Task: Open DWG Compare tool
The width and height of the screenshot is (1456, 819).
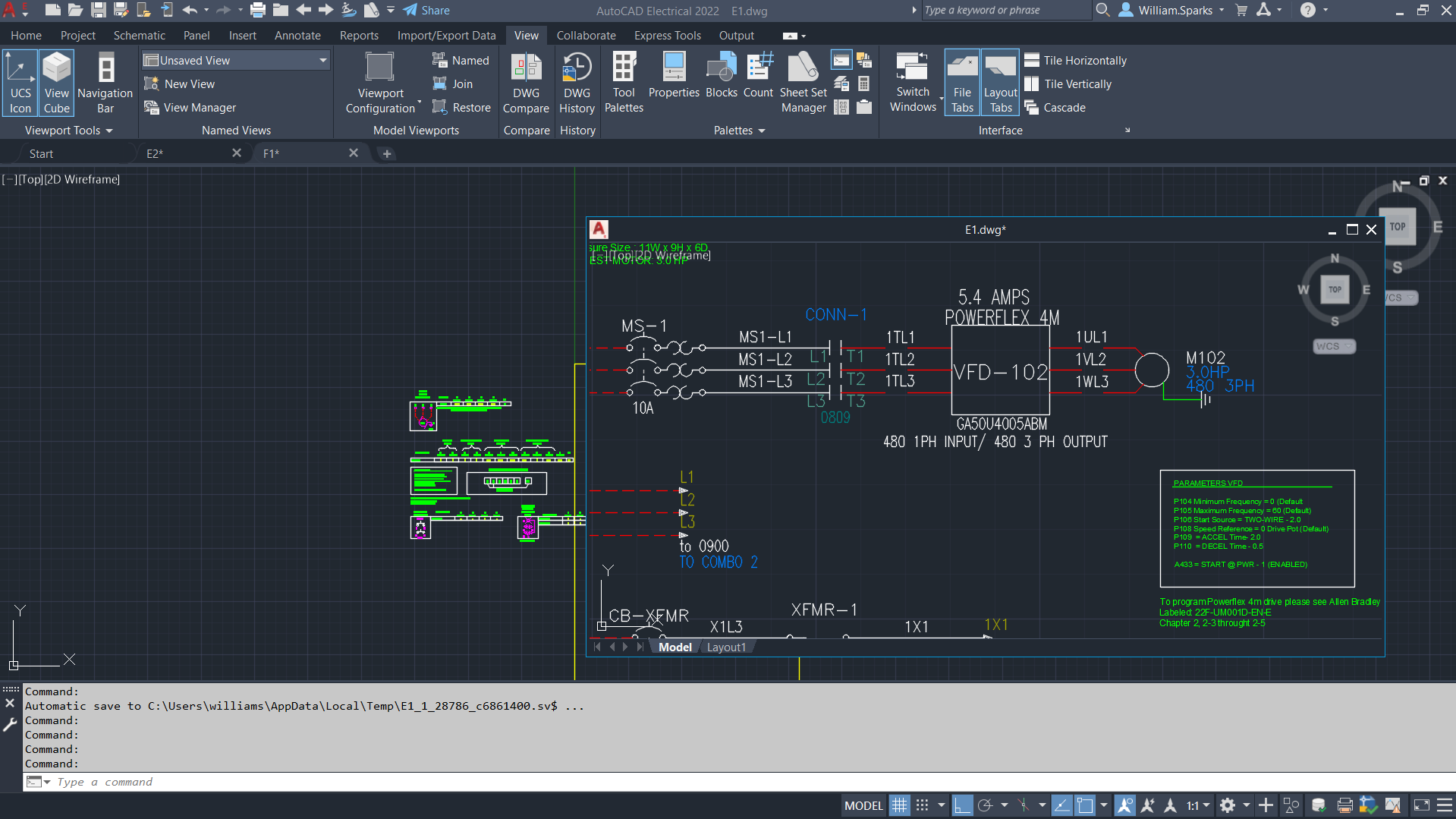Action: (x=526, y=83)
